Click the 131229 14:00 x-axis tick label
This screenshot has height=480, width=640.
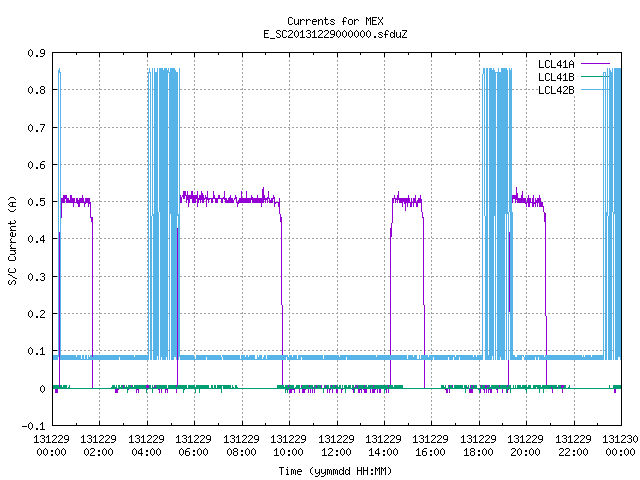coord(383,446)
